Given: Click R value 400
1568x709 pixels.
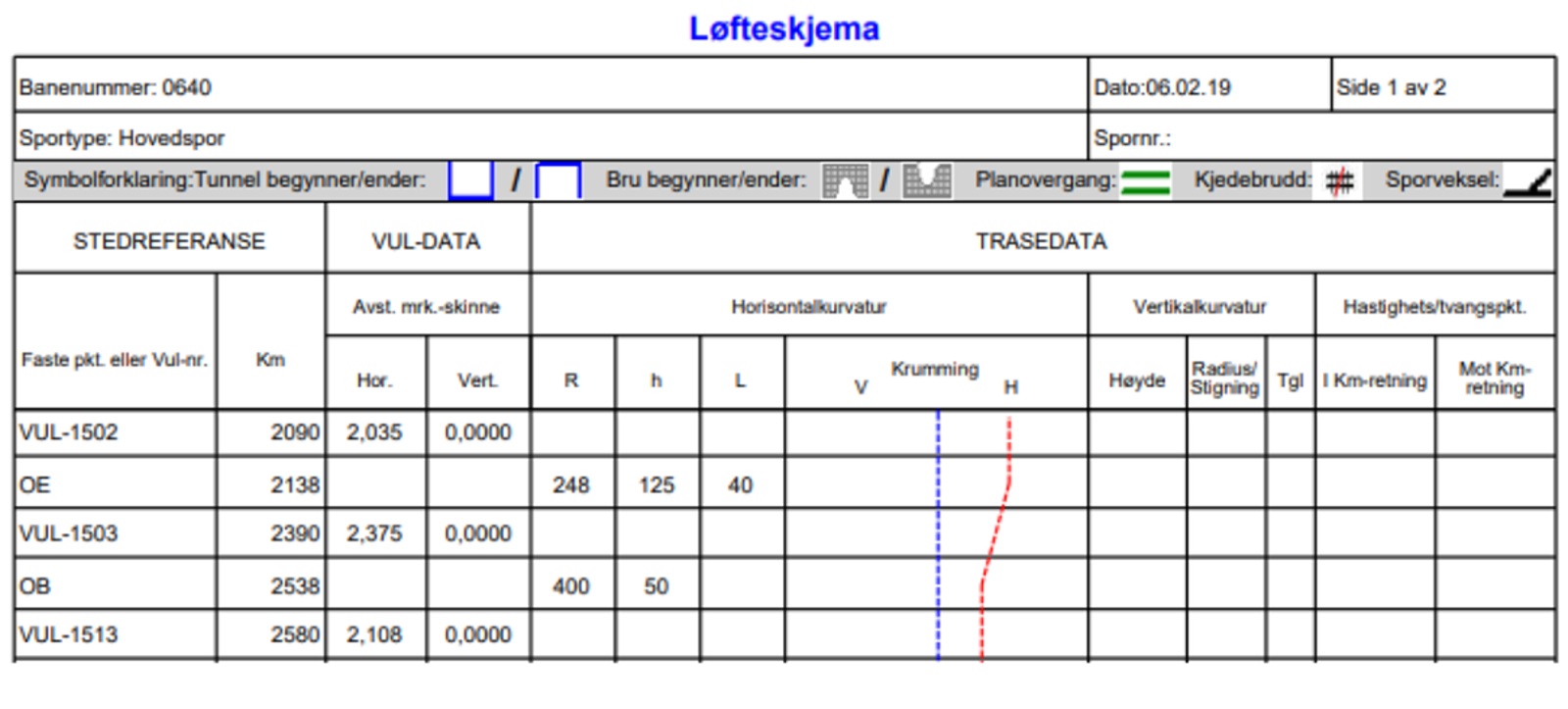Looking at the screenshot, I should [x=571, y=586].
